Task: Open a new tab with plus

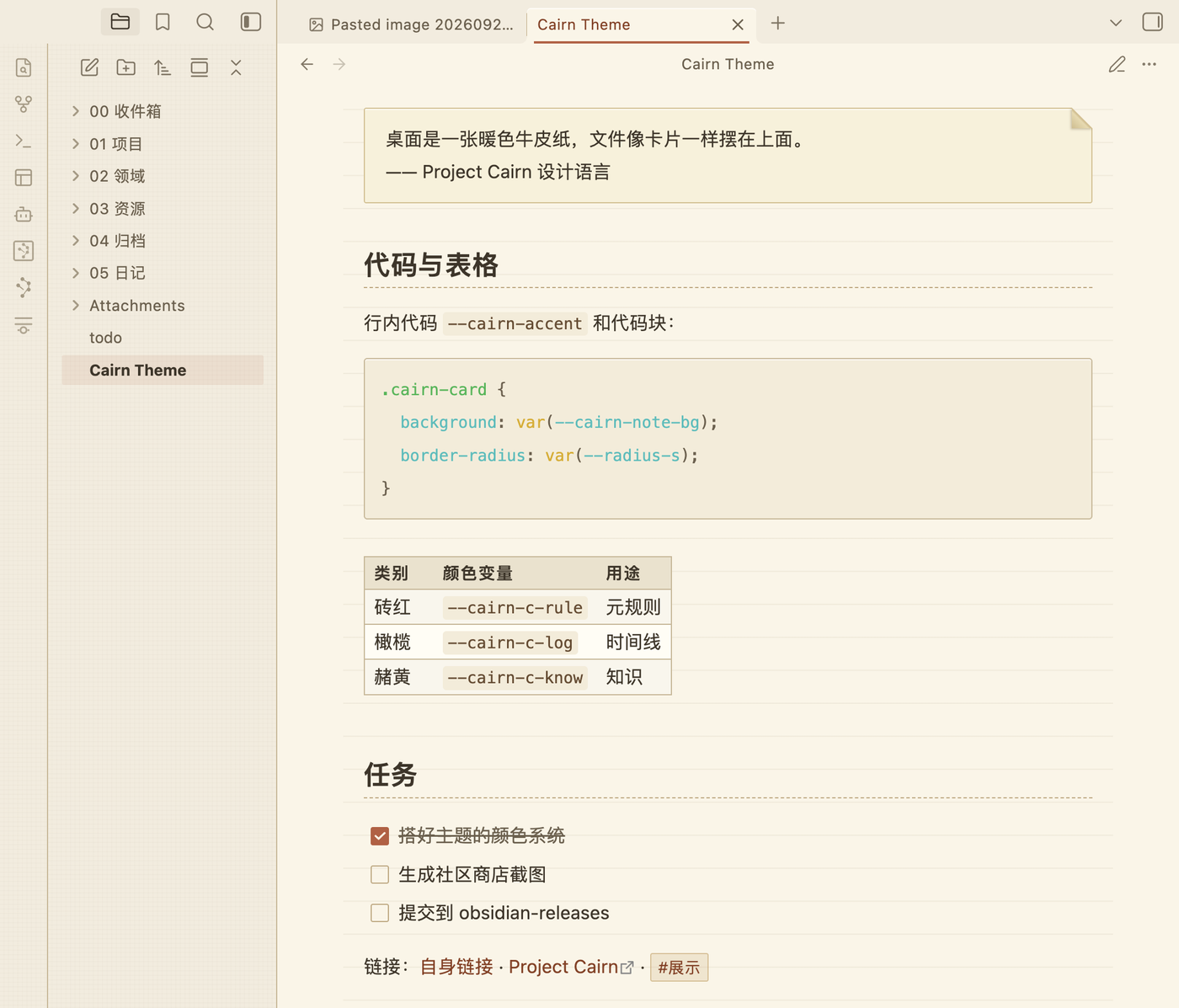Action: [x=778, y=24]
